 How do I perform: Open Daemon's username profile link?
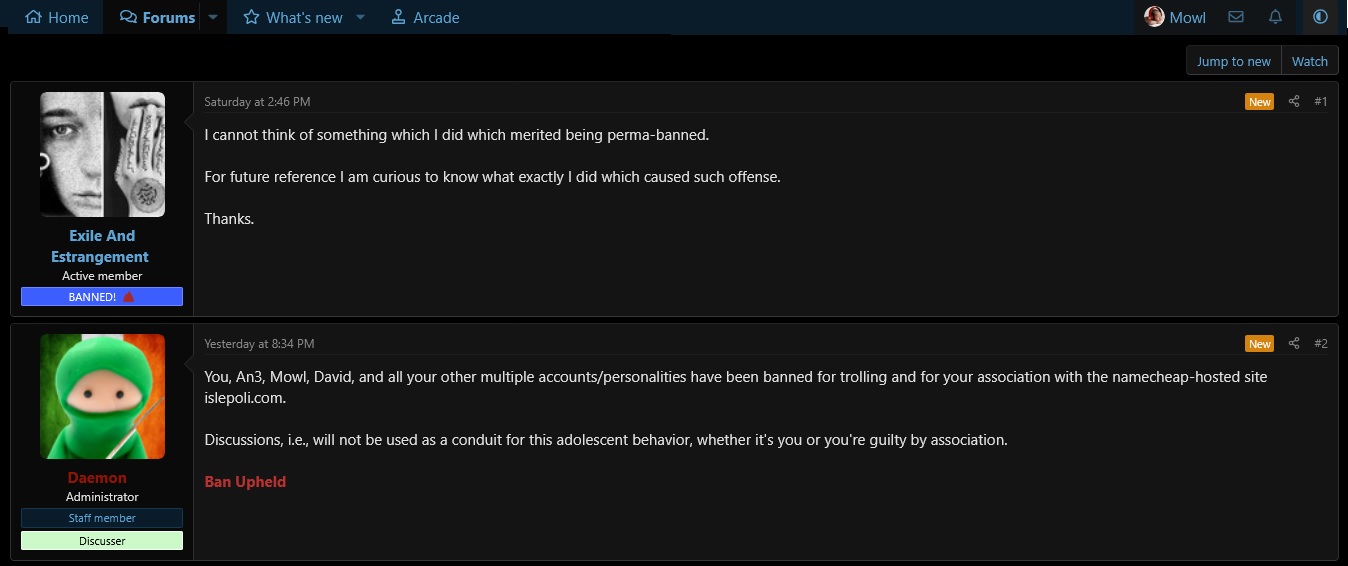[x=97, y=477]
